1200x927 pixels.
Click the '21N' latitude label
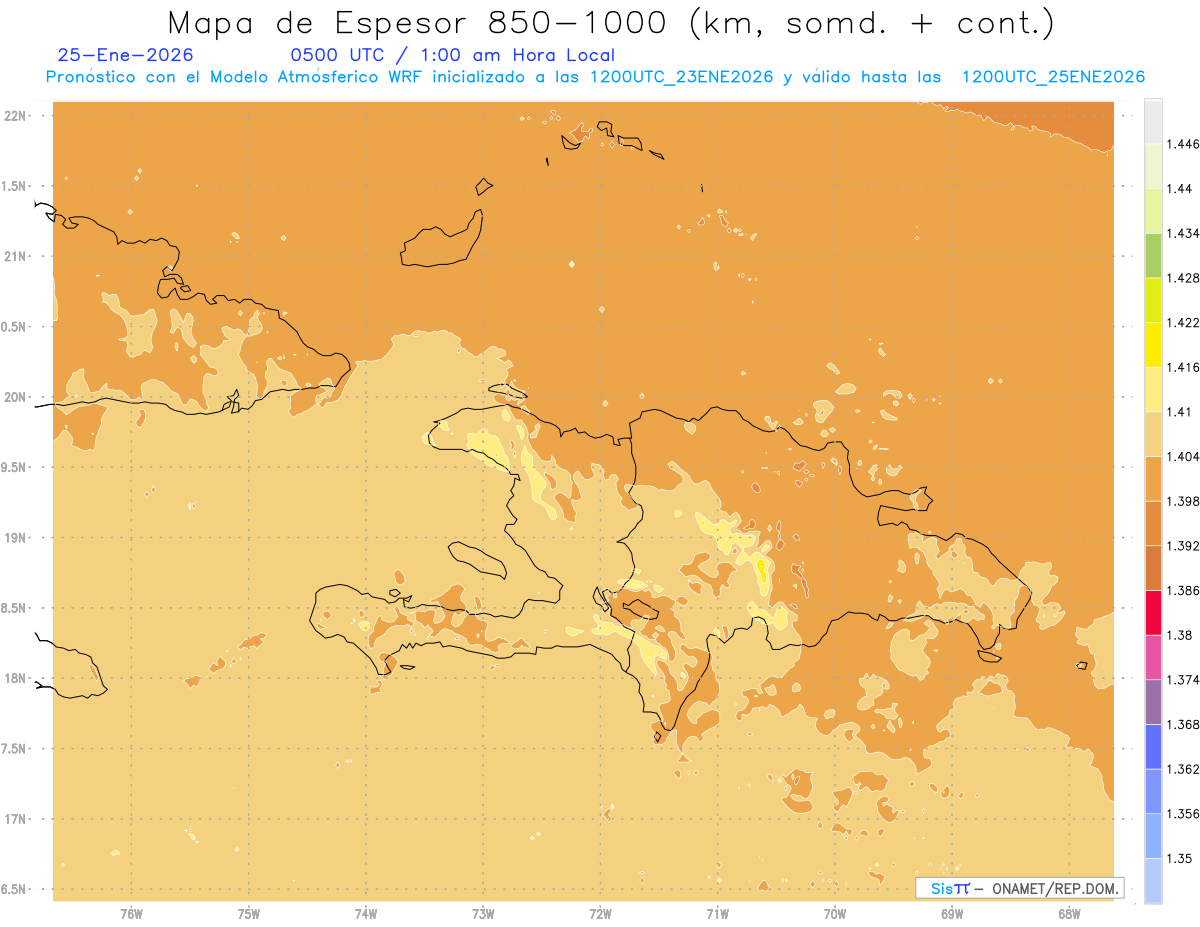click(x=17, y=256)
